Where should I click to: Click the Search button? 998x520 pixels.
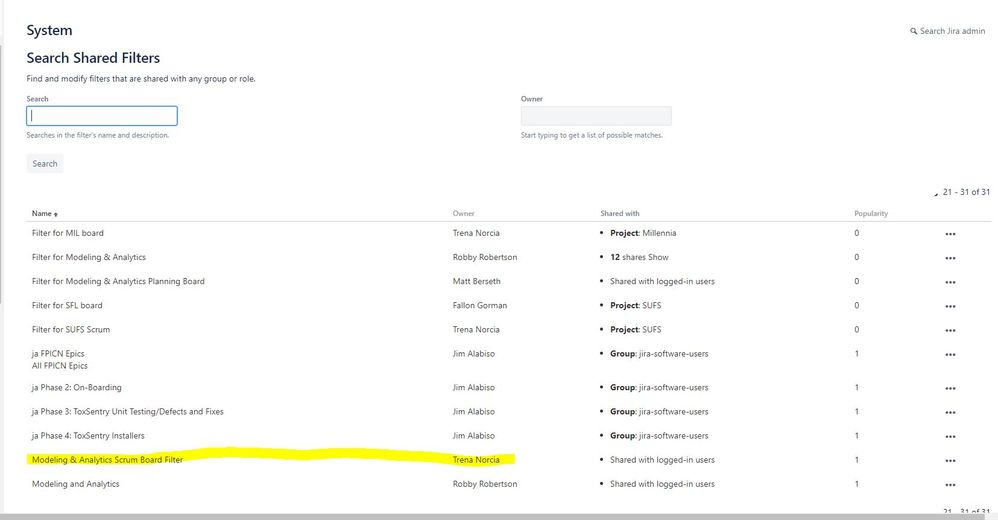[45, 164]
